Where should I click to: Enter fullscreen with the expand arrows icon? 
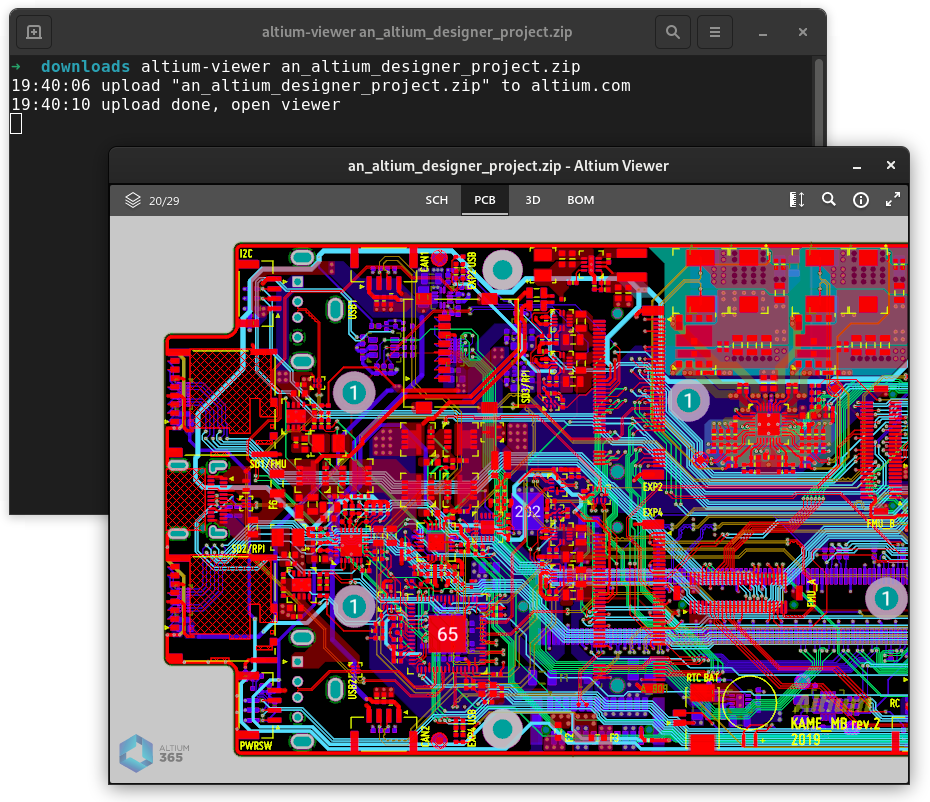(893, 199)
